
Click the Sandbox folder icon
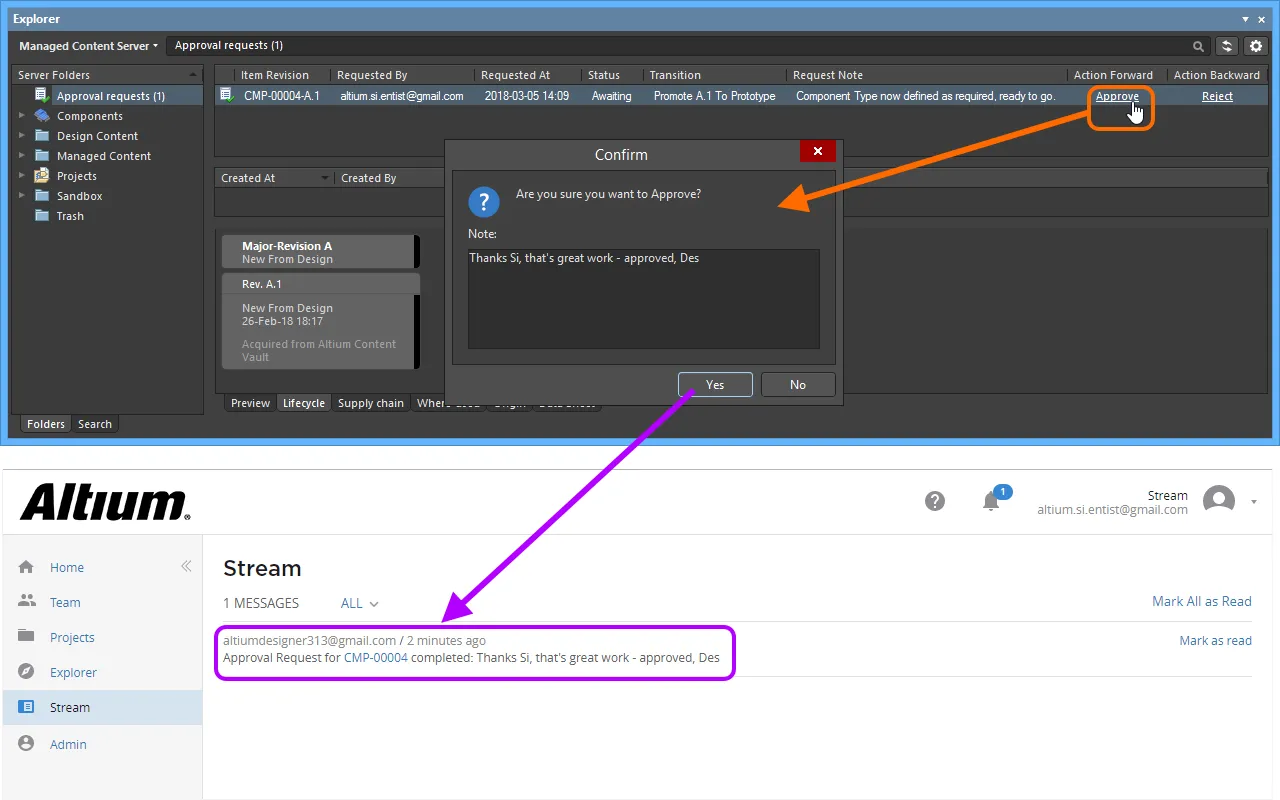click(x=42, y=196)
